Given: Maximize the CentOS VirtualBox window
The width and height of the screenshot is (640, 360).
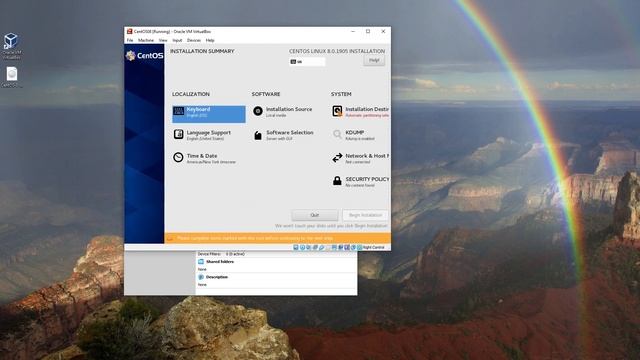Looking at the screenshot, I should pyautogui.click(x=368, y=31).
